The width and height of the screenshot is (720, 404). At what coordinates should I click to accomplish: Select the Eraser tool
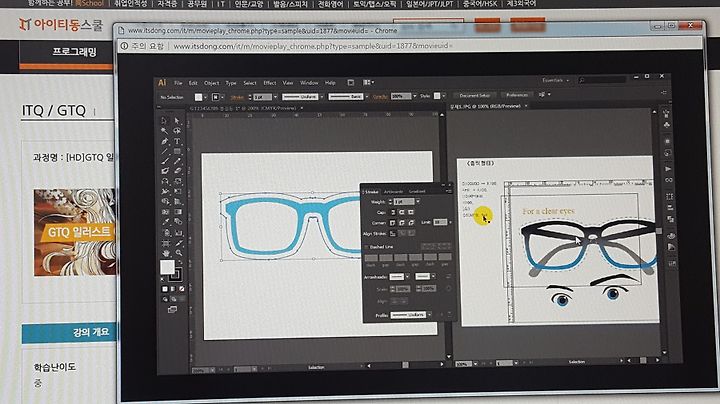coord(177,171)
